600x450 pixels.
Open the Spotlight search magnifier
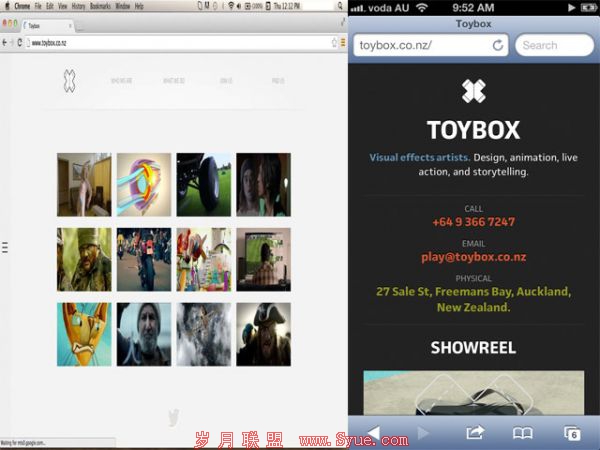click(340, 6)
